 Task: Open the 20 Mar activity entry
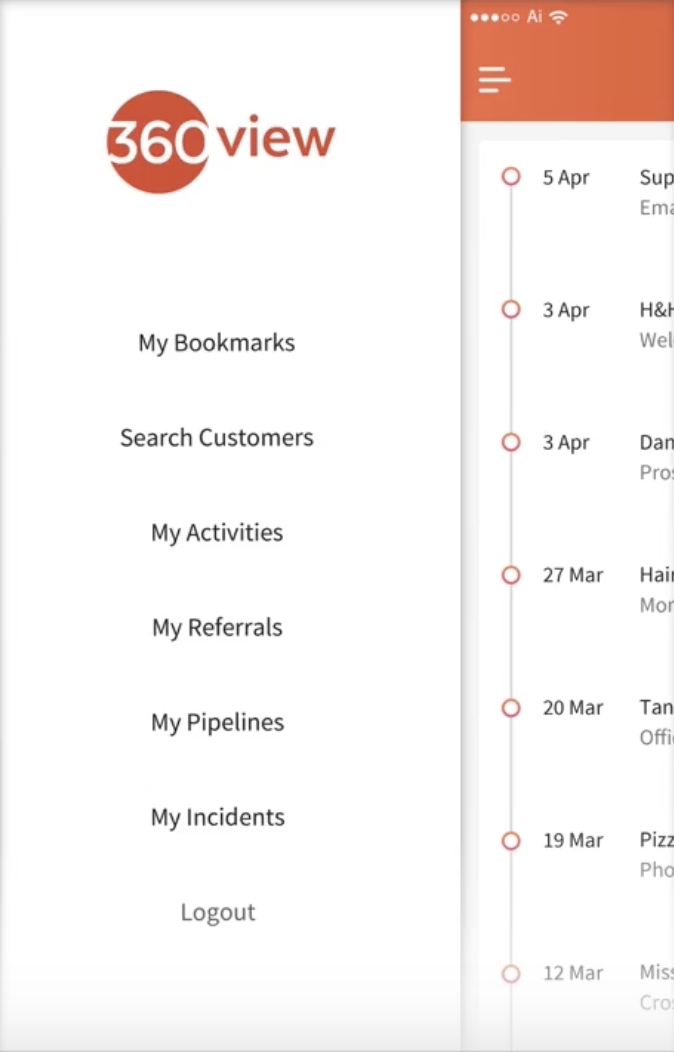656,722
